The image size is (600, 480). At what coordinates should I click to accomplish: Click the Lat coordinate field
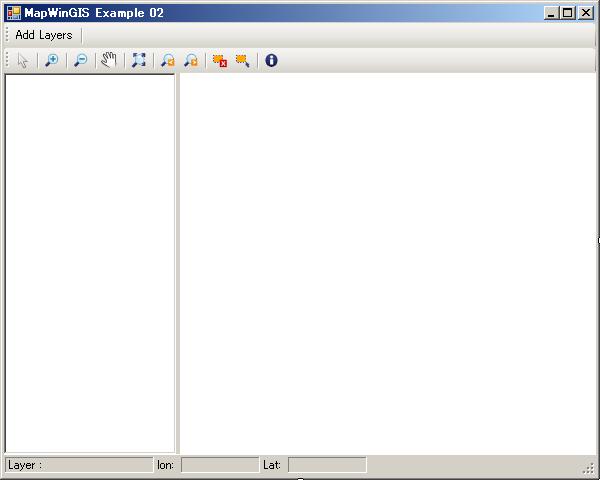pos(326,465)
